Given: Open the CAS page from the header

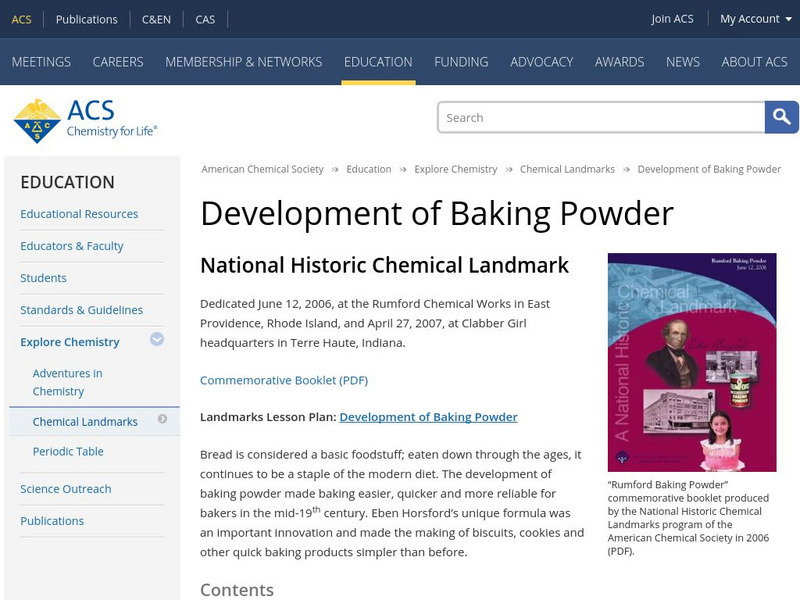Looking at the screenshot, I should pos(206,18).
